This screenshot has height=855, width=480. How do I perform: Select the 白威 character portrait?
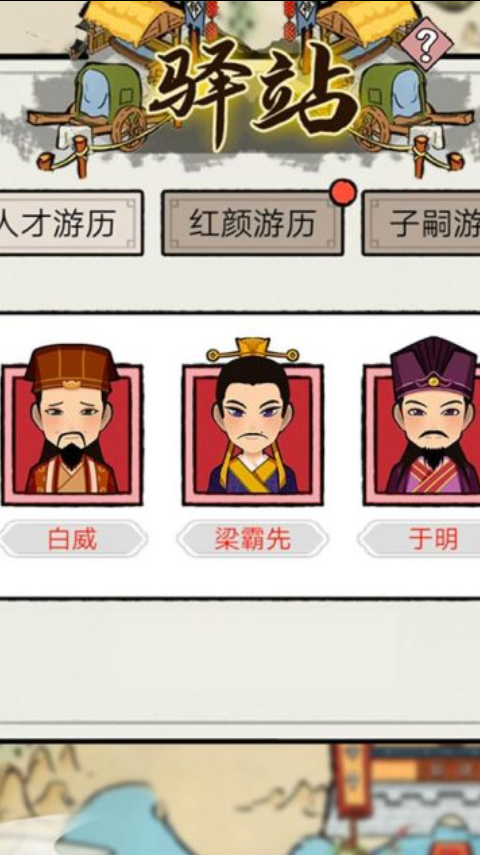coord(72,424)
